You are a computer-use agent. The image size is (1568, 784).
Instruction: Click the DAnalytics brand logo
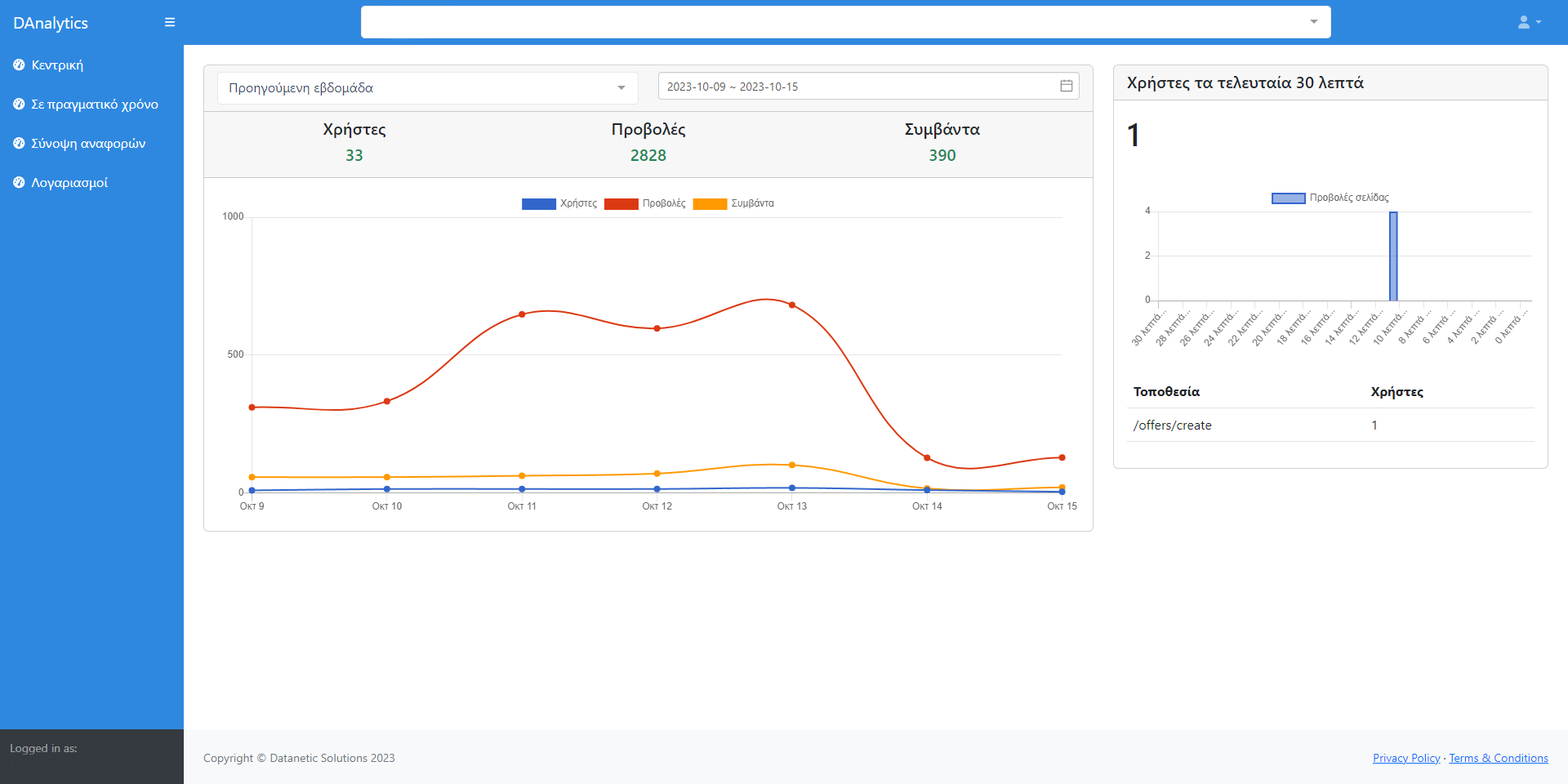coord(51,23)
